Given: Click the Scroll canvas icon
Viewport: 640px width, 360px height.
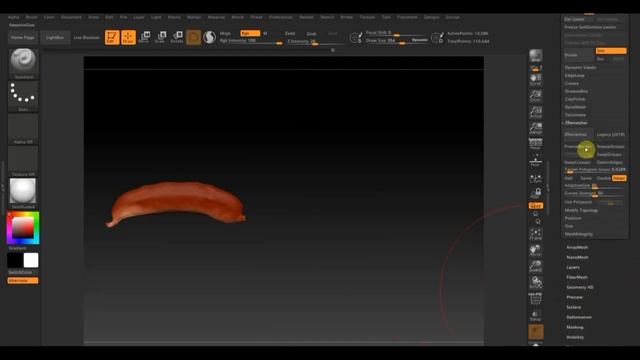Looking at the screenshot, I should click(536, 80).
